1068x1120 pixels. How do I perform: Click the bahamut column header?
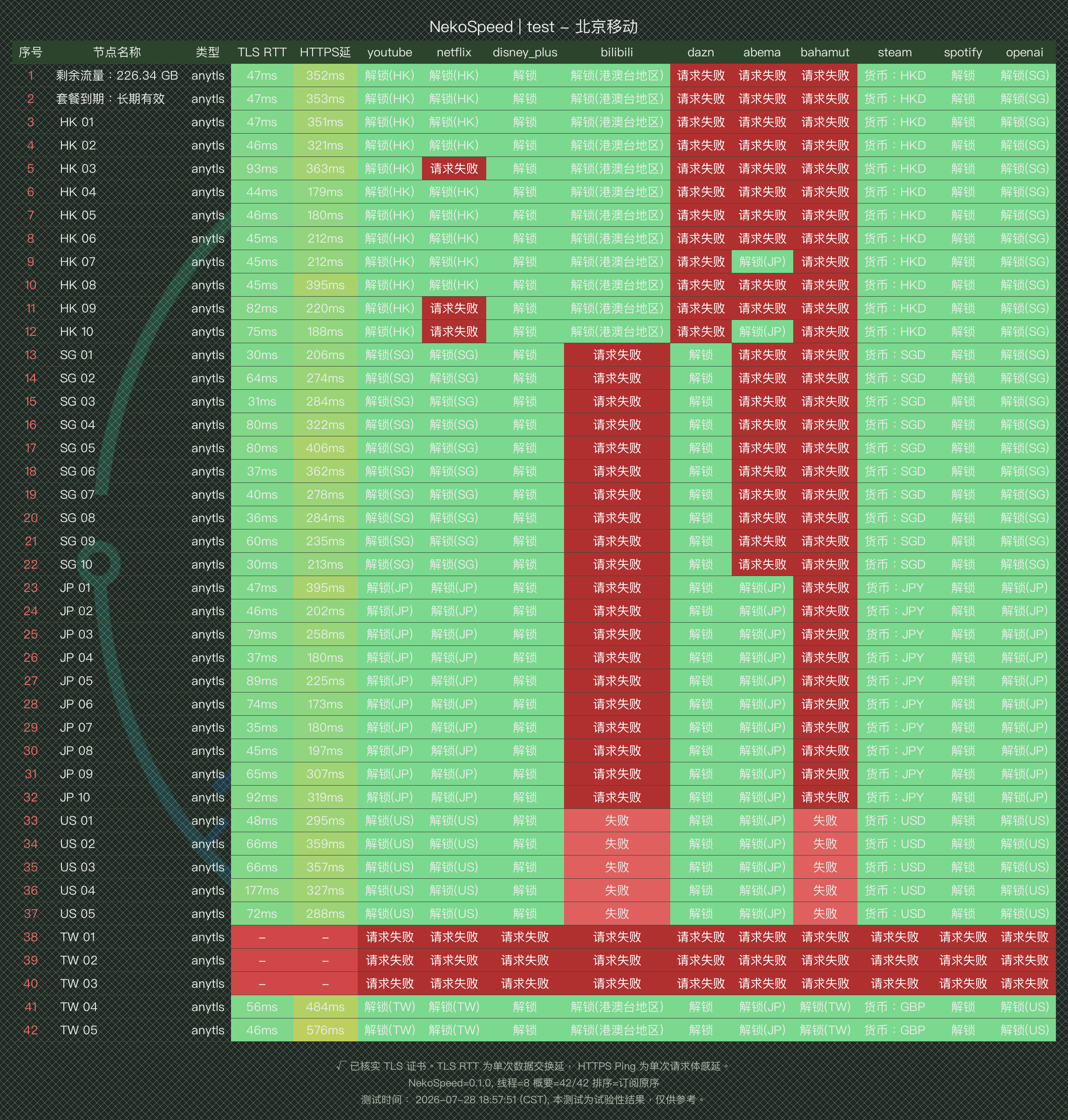point(824,52)
